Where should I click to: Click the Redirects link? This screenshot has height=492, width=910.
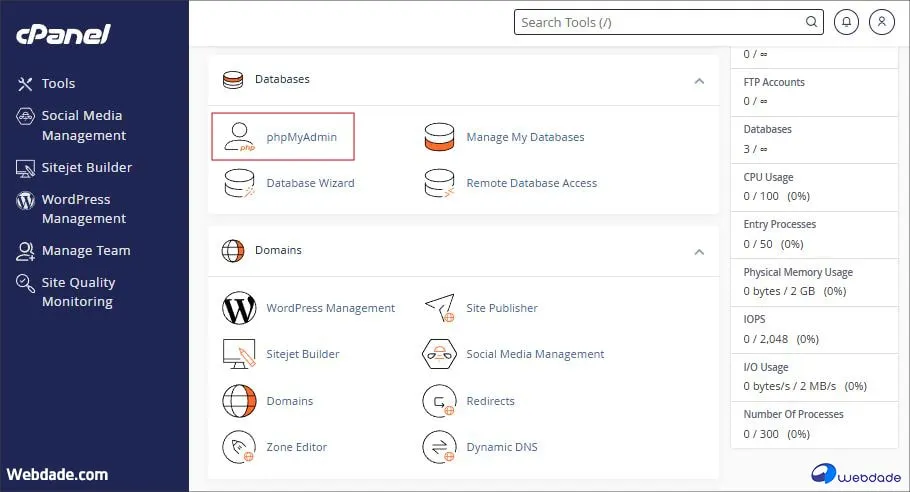[490, 401]
